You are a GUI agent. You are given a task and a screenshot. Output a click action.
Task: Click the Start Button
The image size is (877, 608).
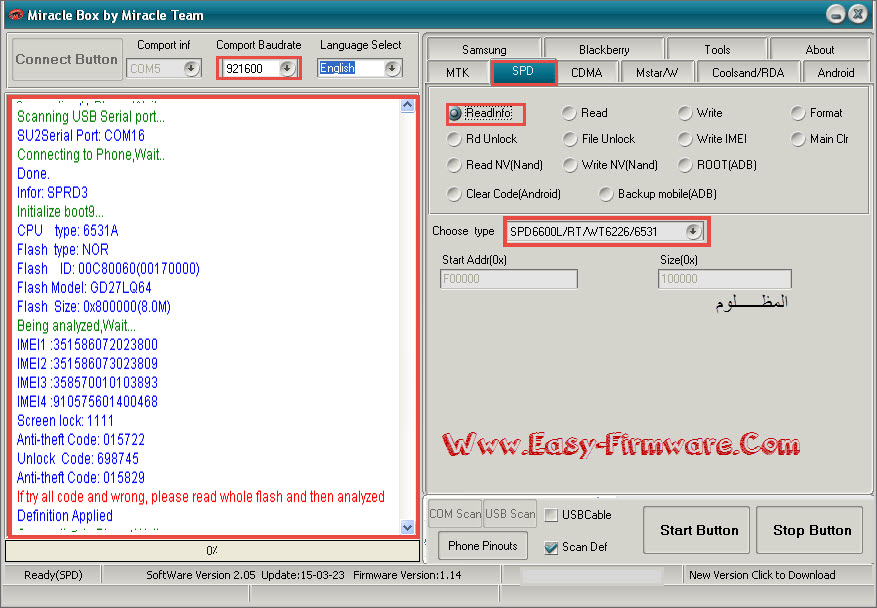point(696,530)
